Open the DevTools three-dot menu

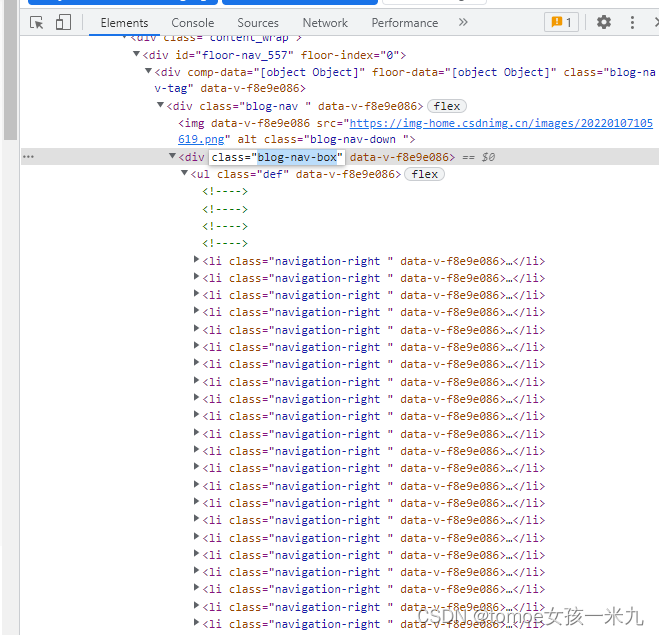(x=632, y=22)
